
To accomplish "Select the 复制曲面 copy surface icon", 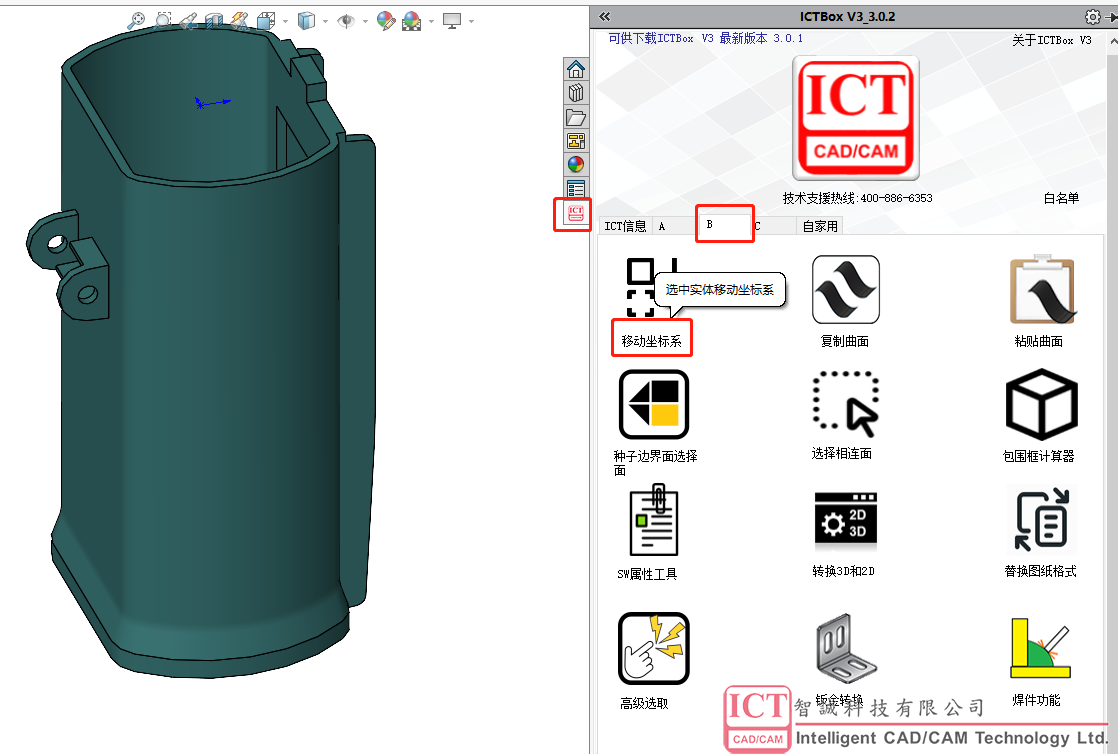I will [x=846, y=290].
